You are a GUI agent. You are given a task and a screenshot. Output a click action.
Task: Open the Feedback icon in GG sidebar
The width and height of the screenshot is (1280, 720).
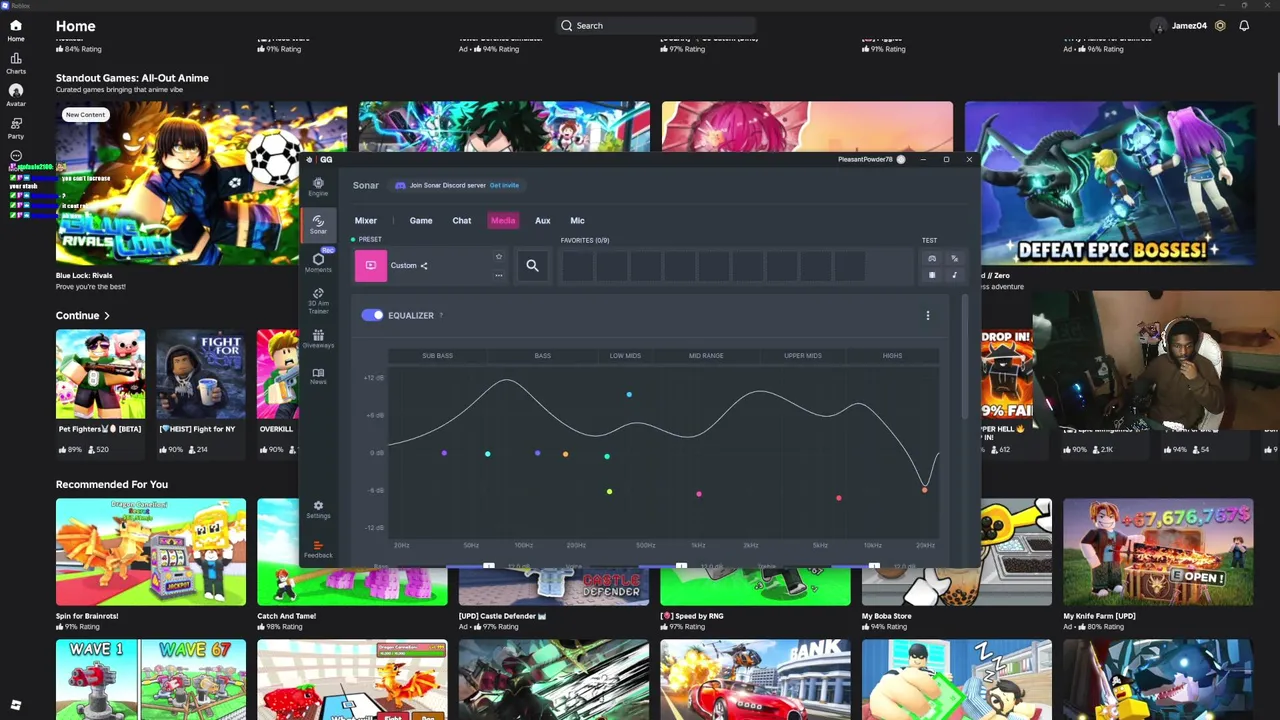point(318,549)
